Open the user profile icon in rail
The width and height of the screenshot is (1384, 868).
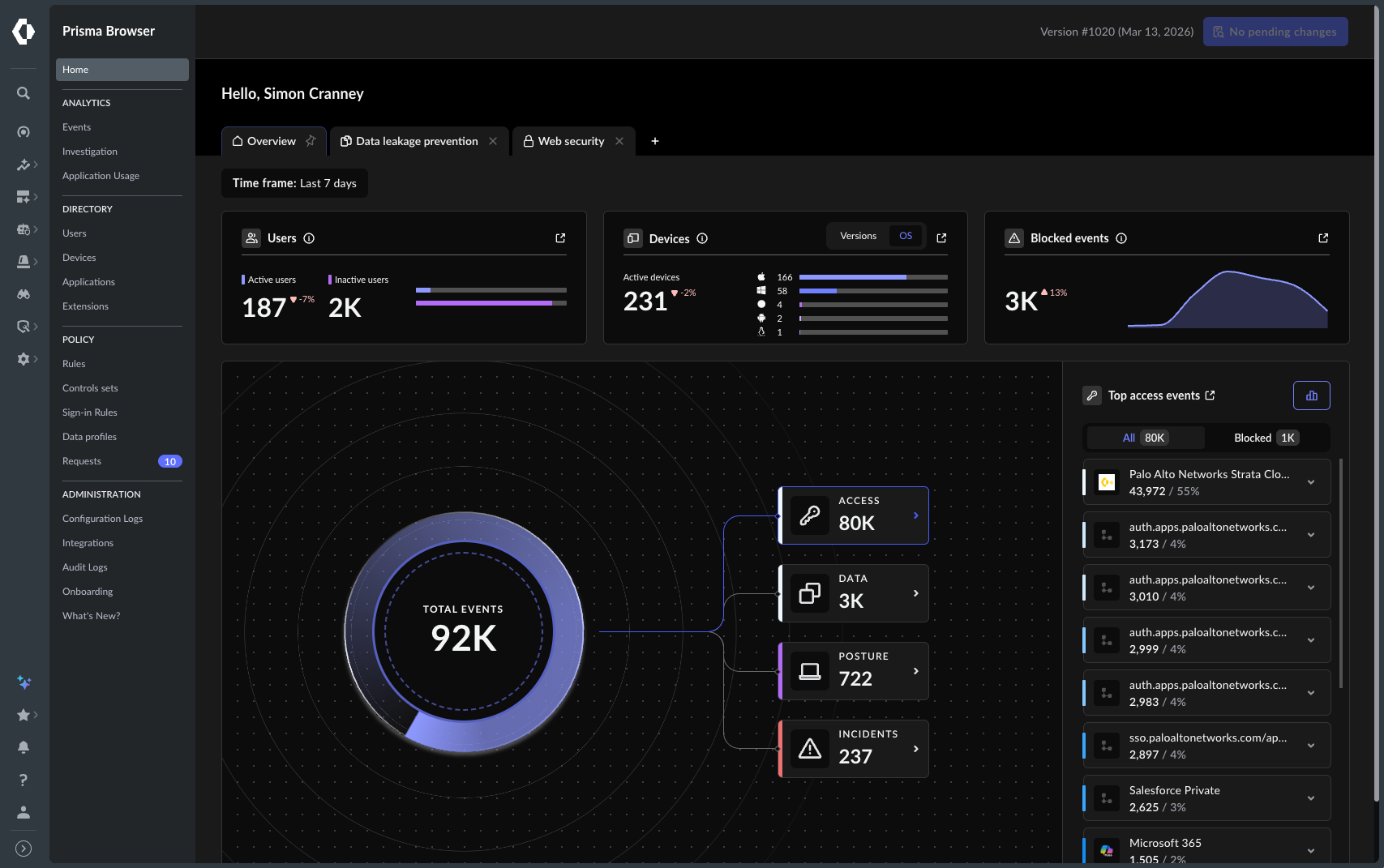(x=24, y=812)
